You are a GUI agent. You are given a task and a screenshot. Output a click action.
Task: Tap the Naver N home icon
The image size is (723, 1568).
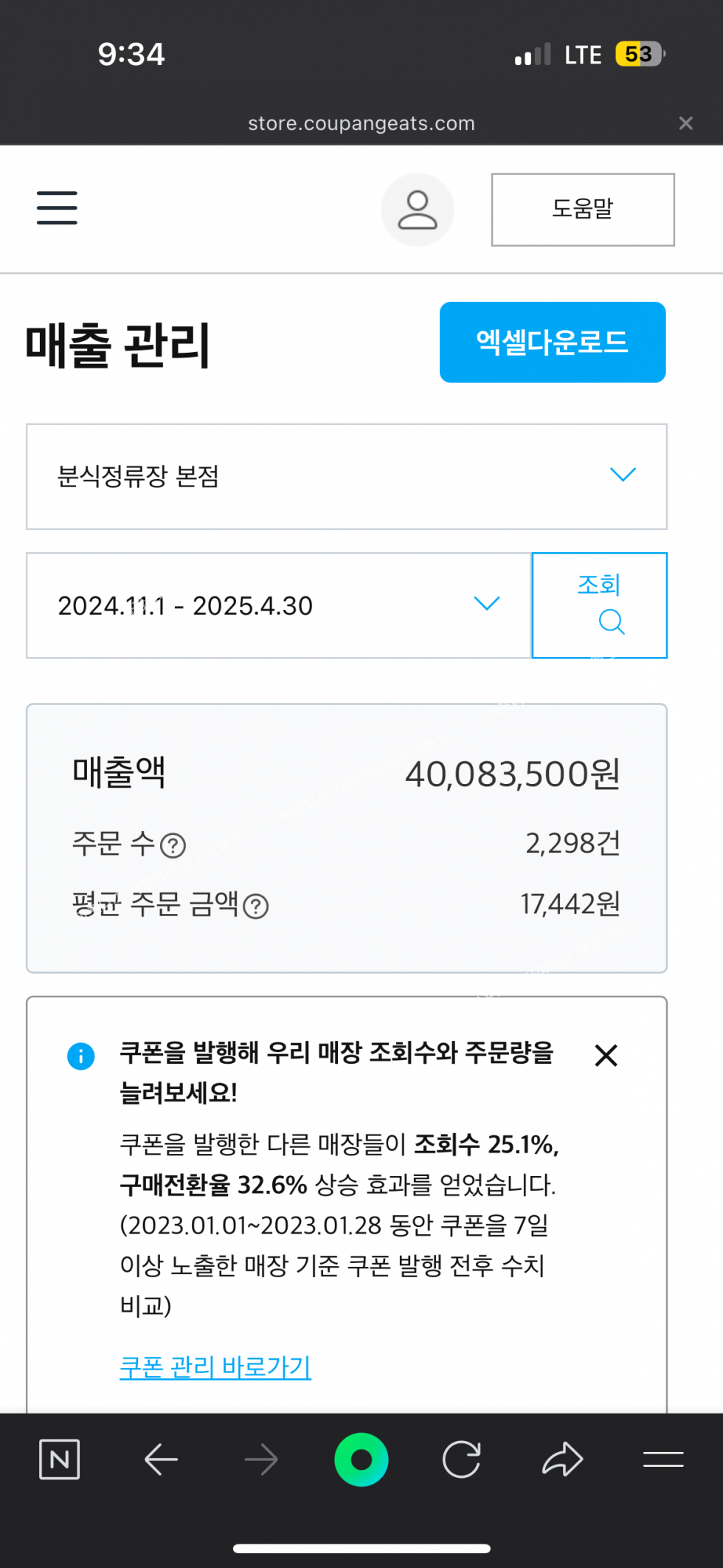click(x=59, y=1459)
